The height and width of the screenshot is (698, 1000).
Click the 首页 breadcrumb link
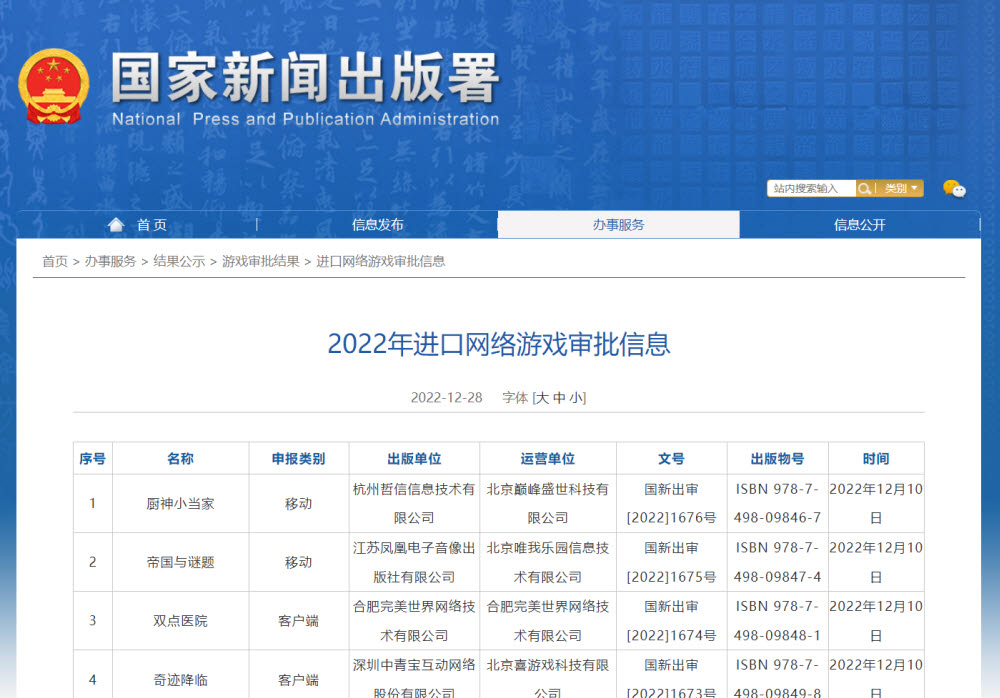[x=55, y=261]
